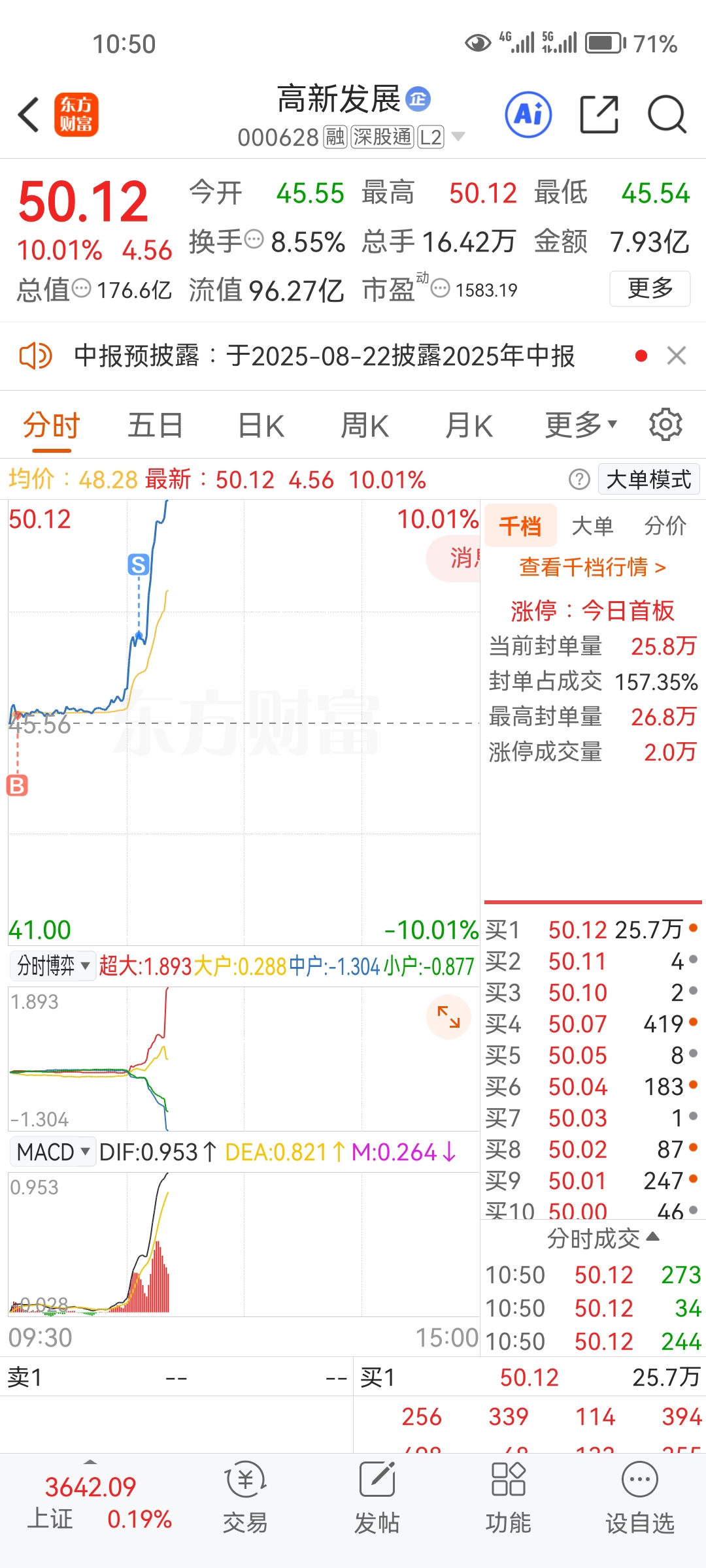Dismiss the 中报预披露 announcement banner
706x1568 pixels.
click(x=677, y=355)
